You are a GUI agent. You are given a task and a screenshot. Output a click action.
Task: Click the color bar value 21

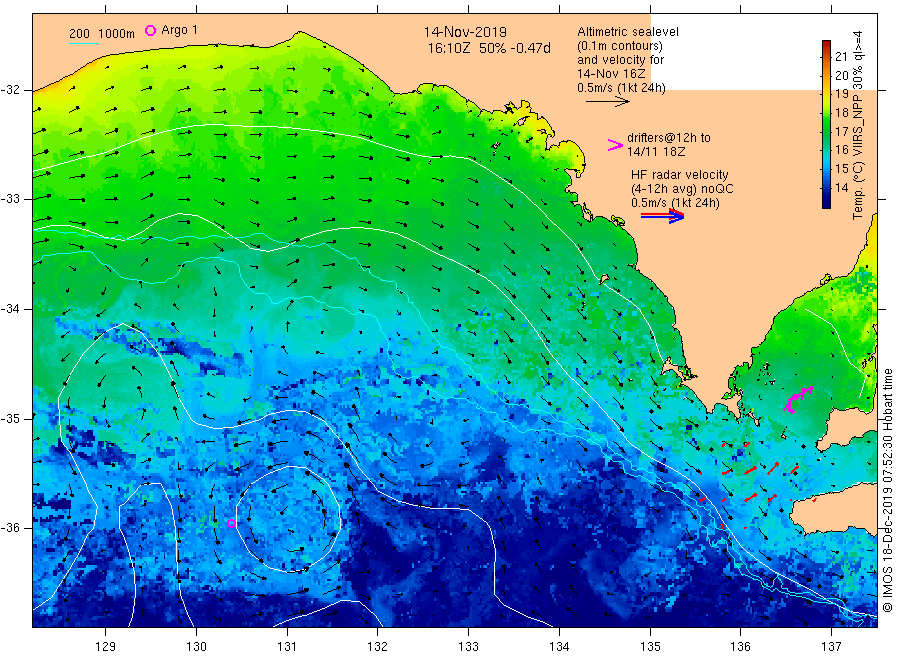pyautogui.click(x=841, y=56)
